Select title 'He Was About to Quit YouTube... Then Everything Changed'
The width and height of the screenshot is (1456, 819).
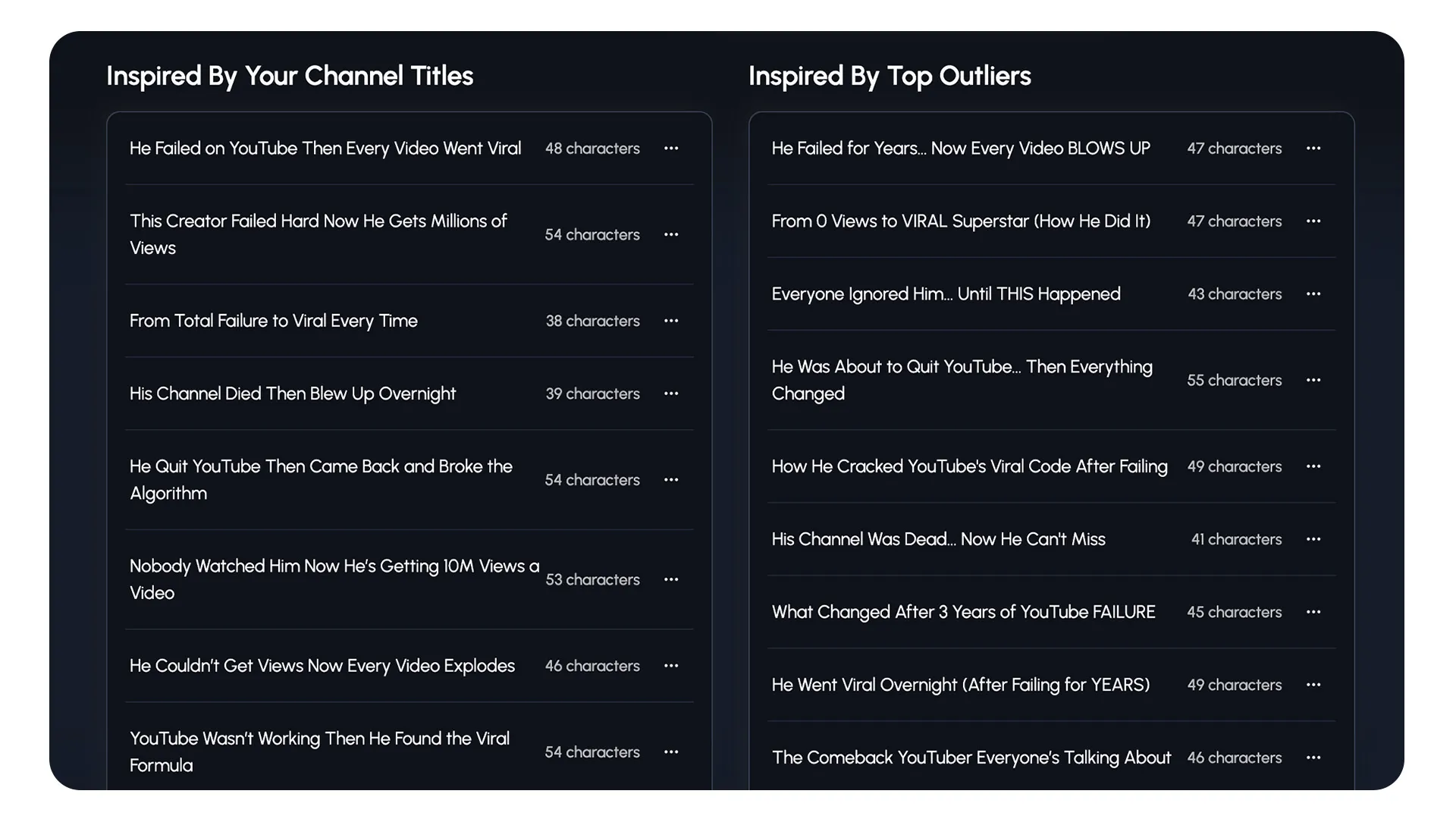[x=962, y=380]
